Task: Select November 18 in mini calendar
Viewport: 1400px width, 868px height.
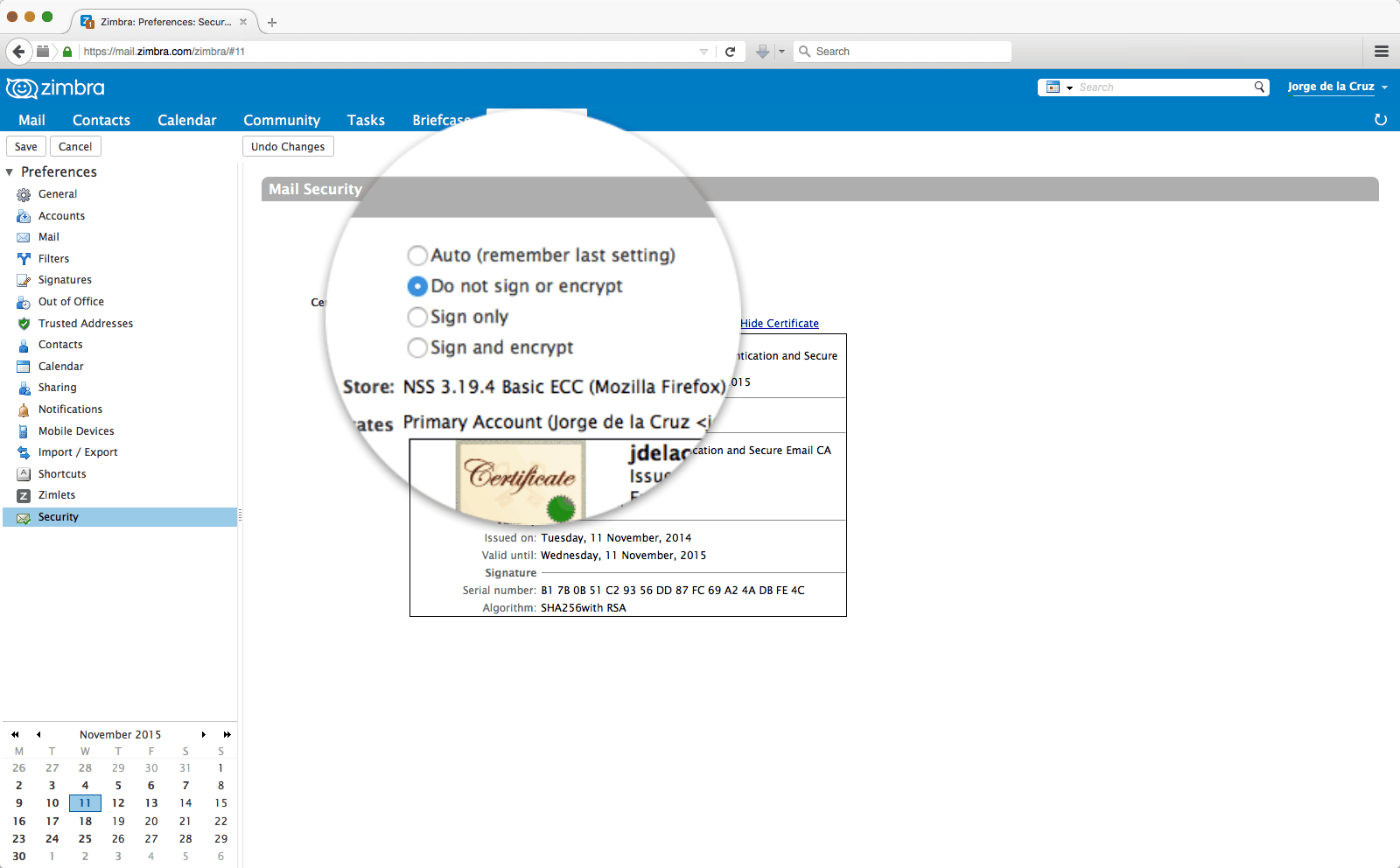Action: coord(85,822)
